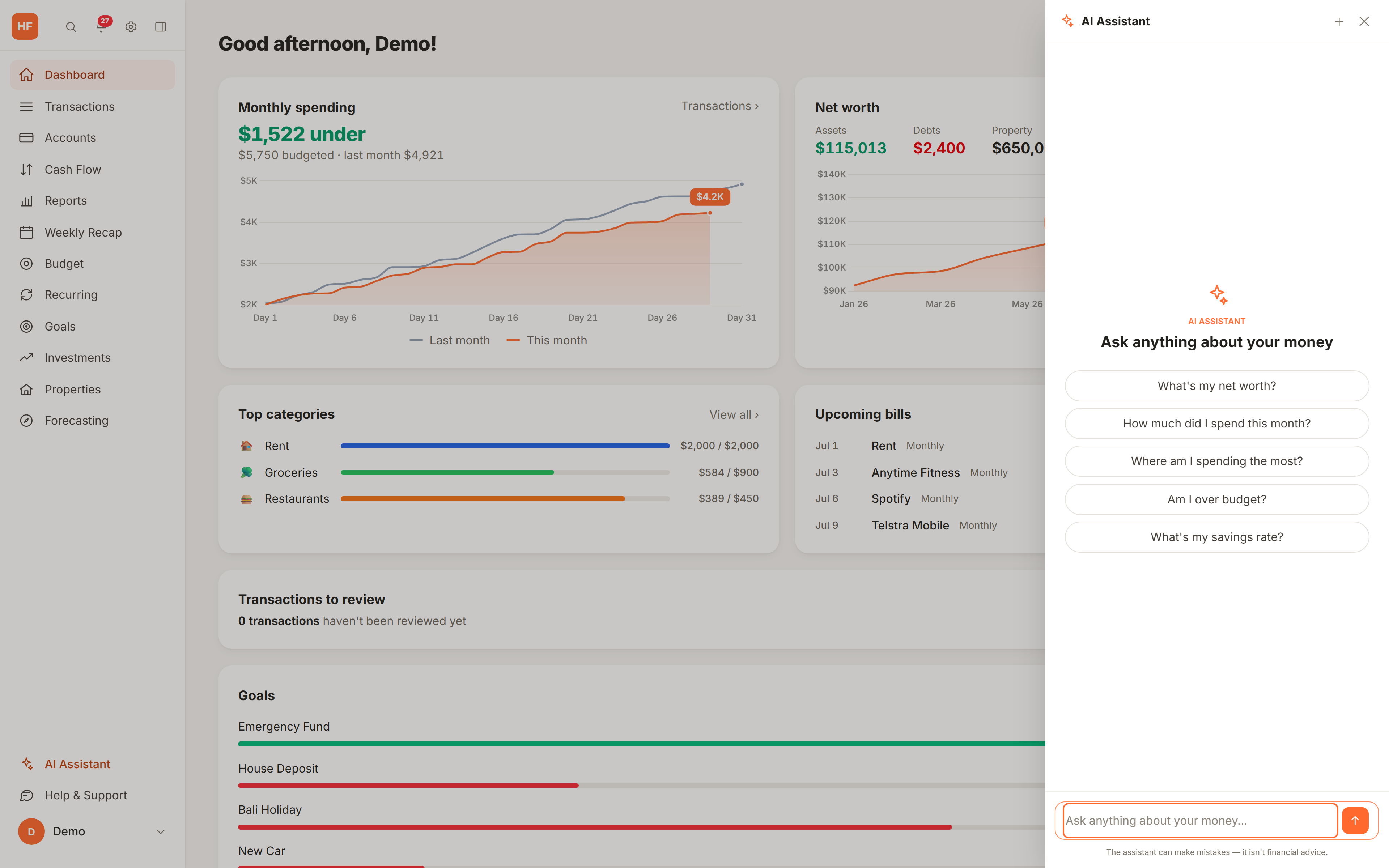The height and width of the screenshot is (868, 1389).
Task: Close the AI Assistant panel
Action: [x=1364, y=22]
